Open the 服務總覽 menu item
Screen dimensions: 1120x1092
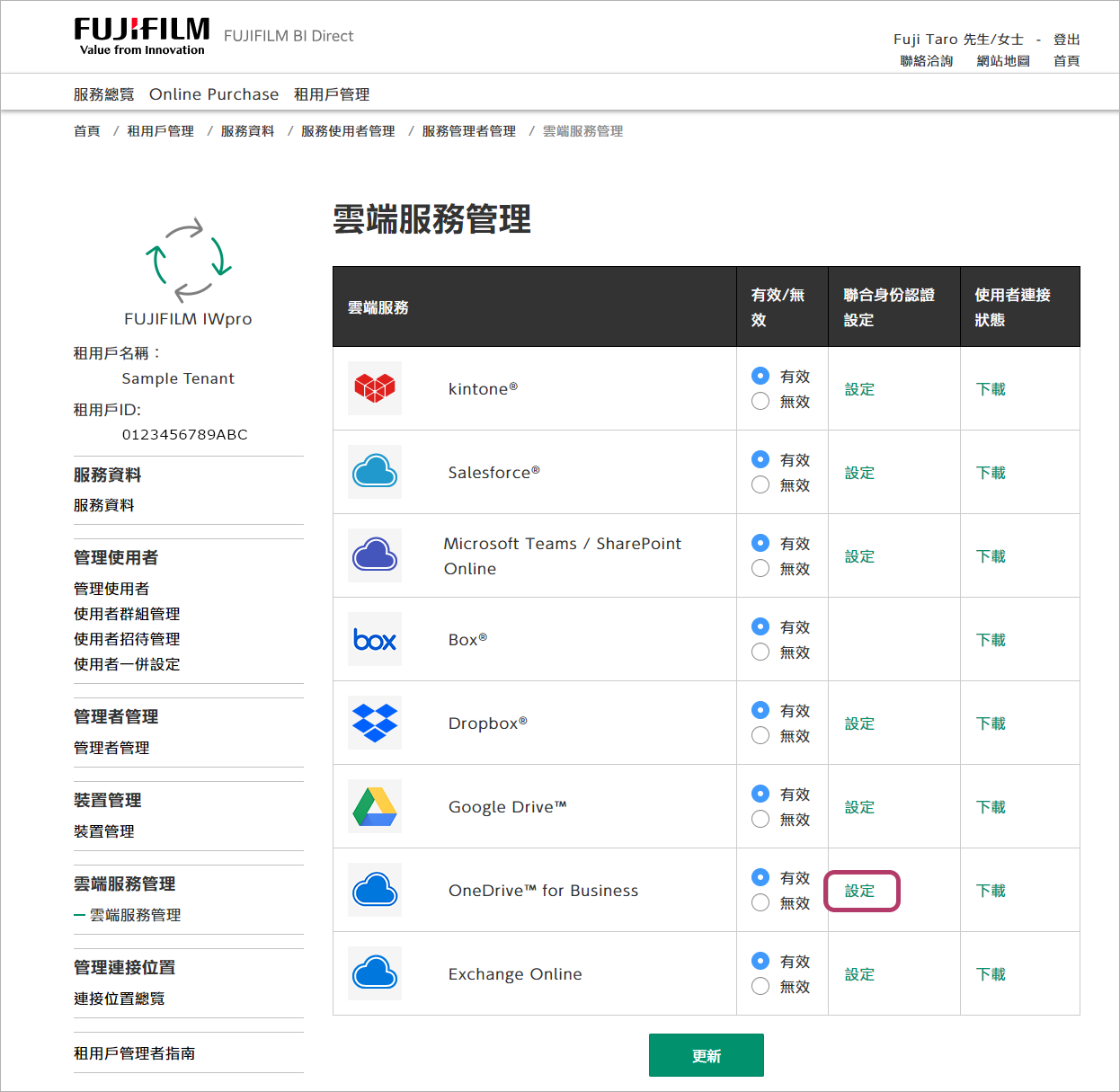tap(103, 94)
